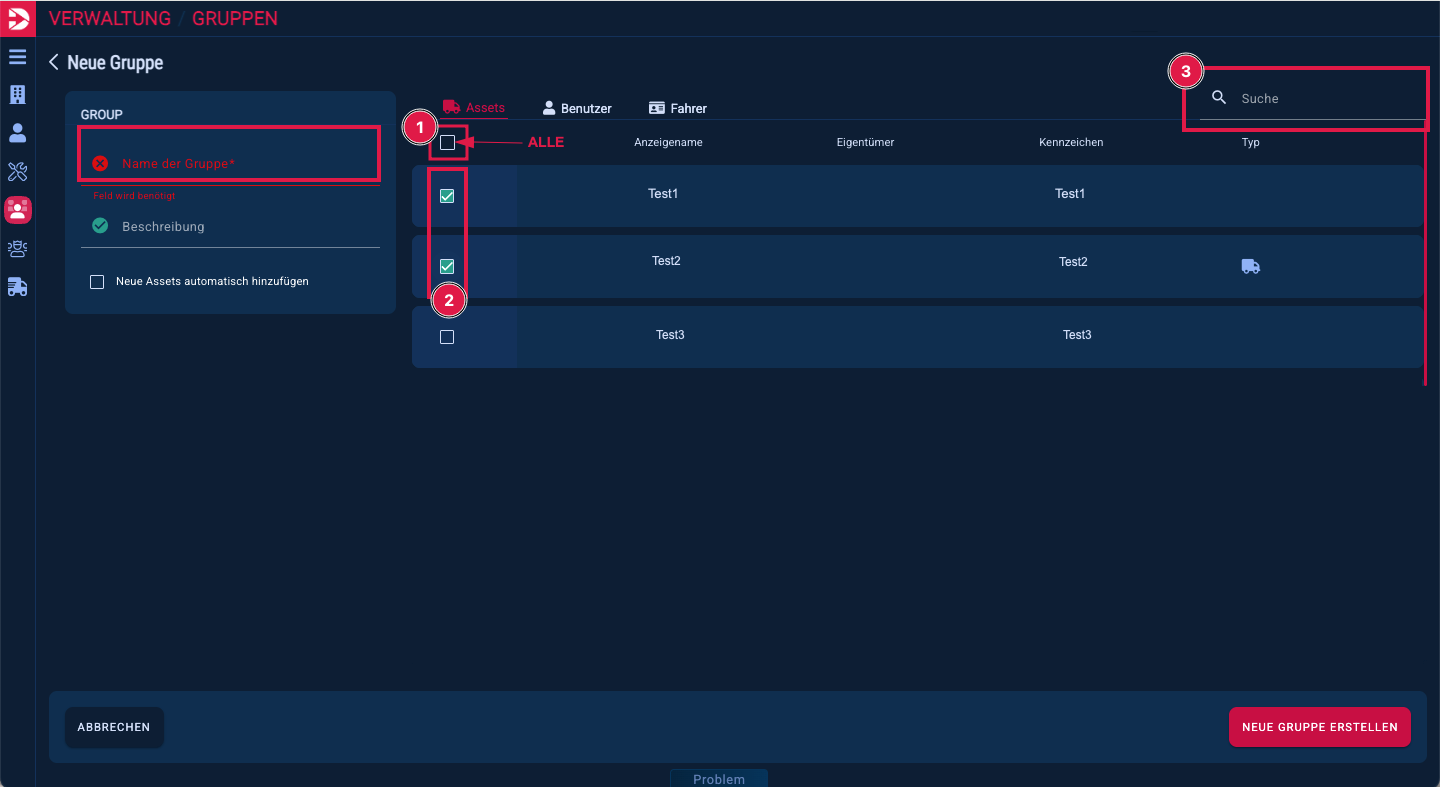1440x787 pixels.
Task: Check the Test3 asset checkbox
Action: click(x=447, y=337)
